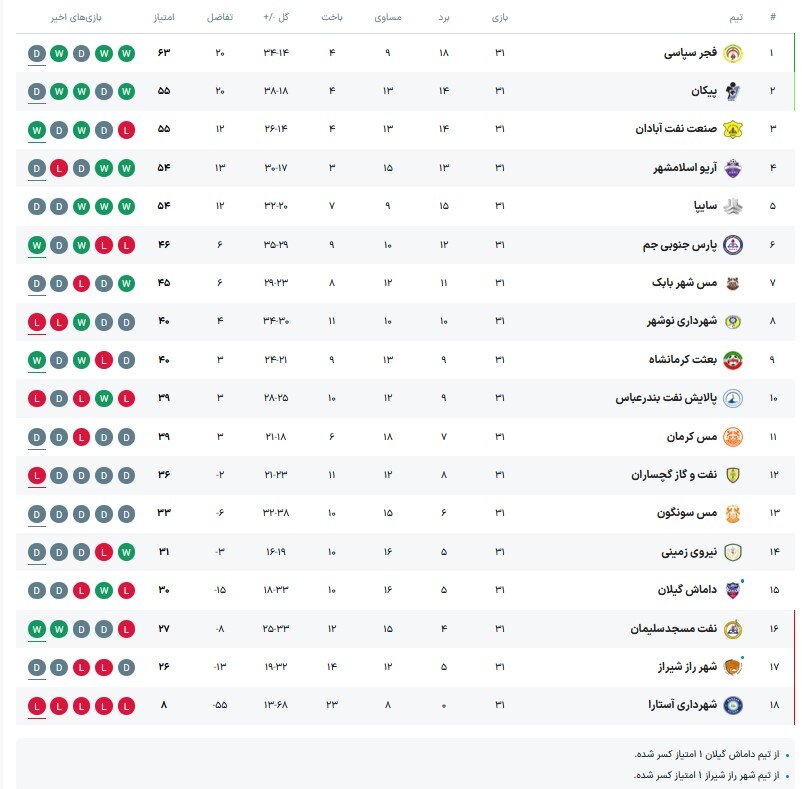Open the صنعت نفت آبادان club logo

[733, 129]
